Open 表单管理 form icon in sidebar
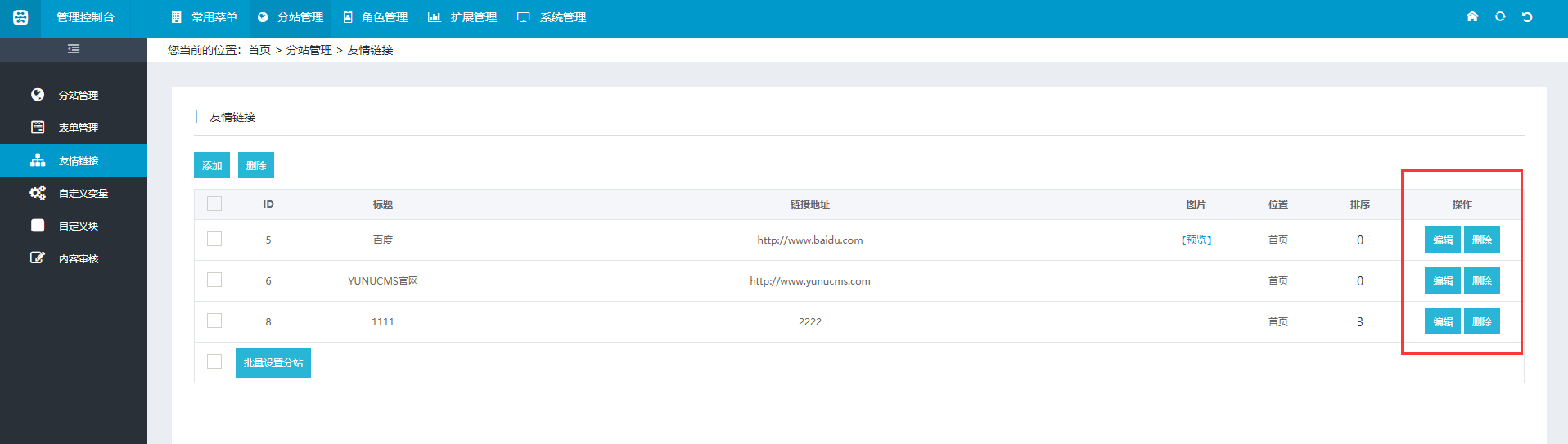The width and height of the screenshot is (1568, 444). [x=38, y=128]
